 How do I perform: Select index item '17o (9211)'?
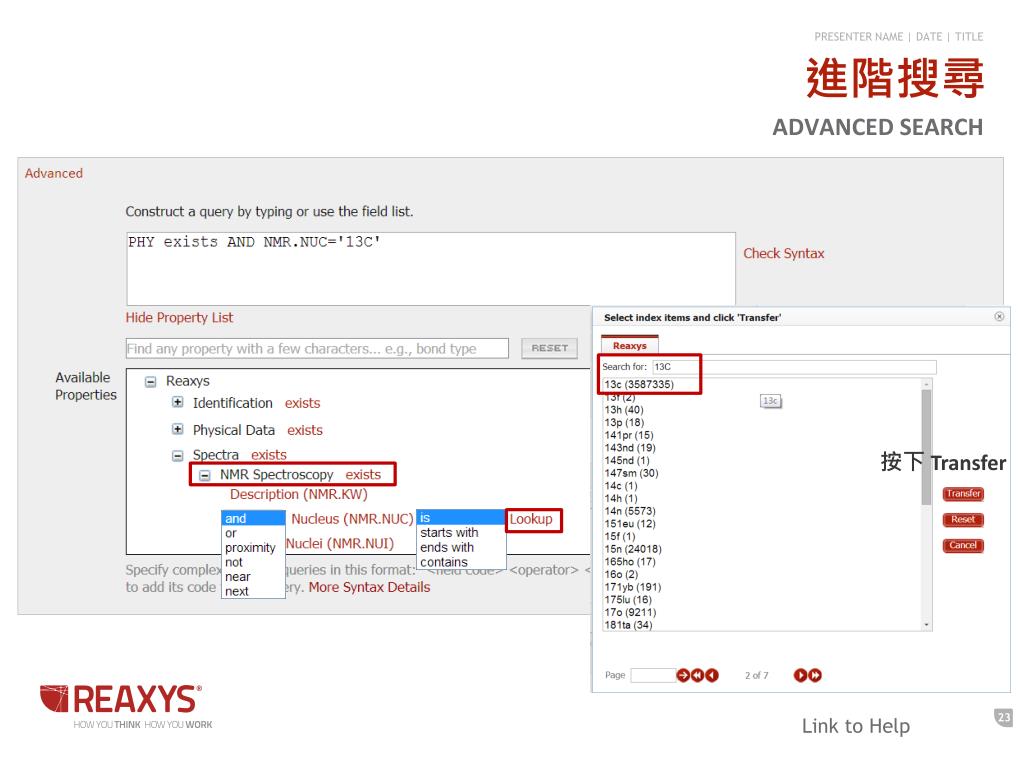(630, 613)
